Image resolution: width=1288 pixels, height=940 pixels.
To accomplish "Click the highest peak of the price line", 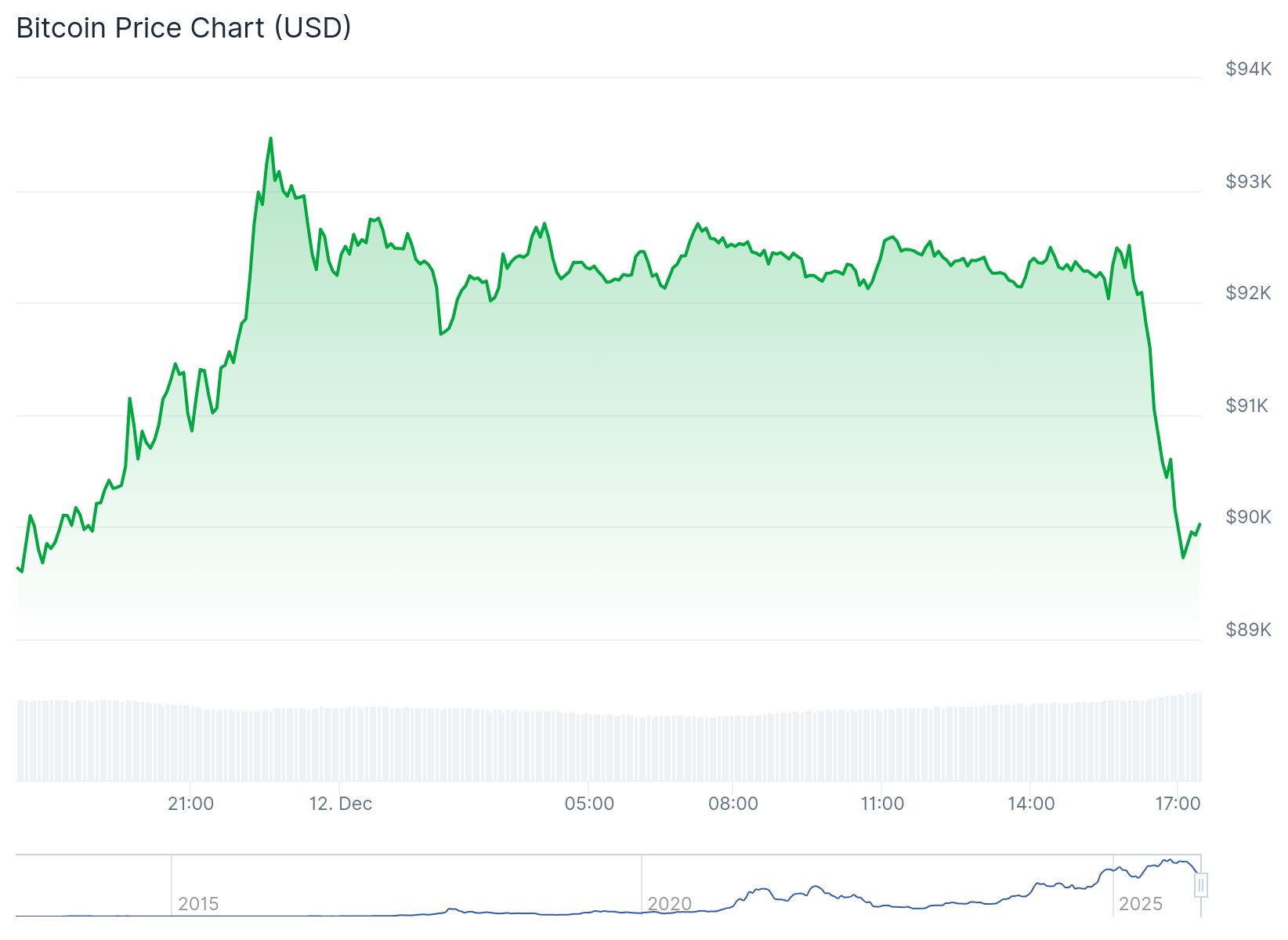I will tap(270, 139).
